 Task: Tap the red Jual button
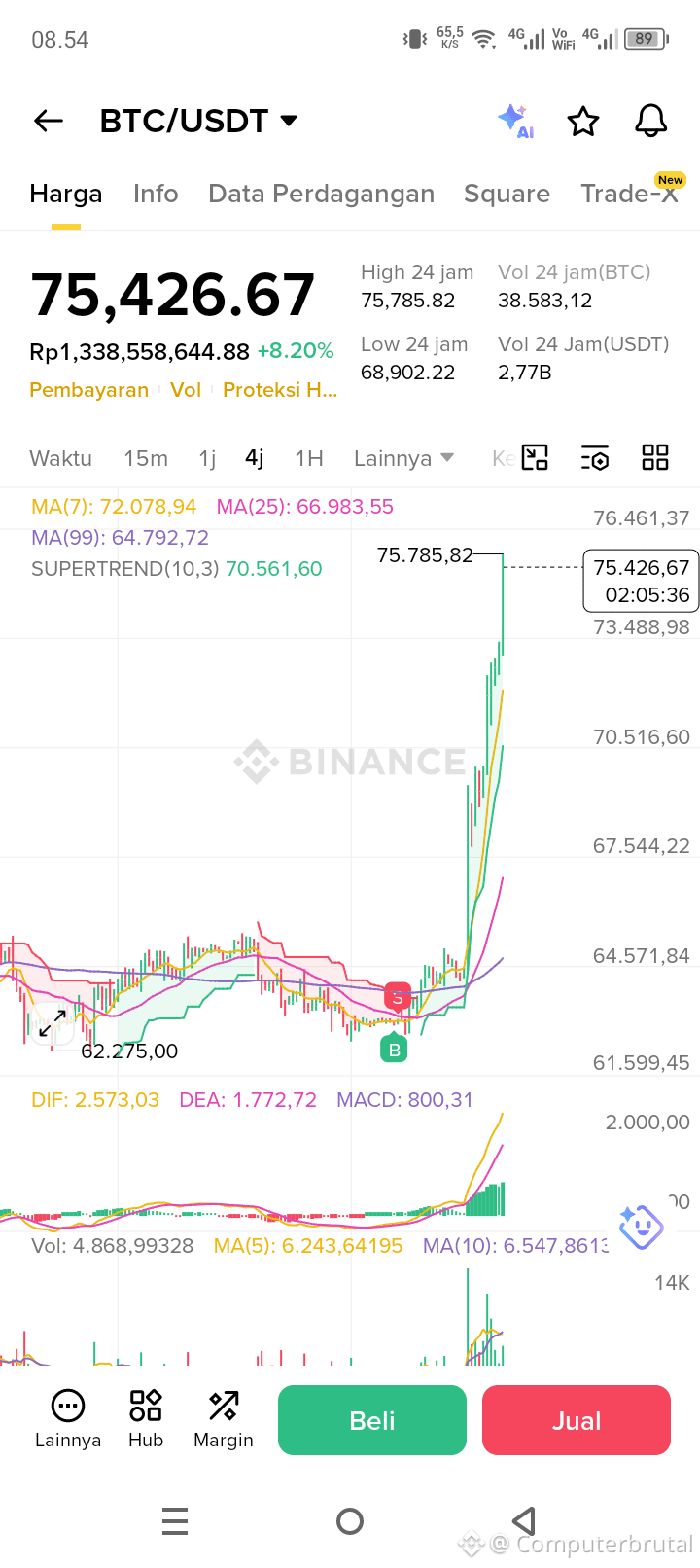pyautogui.click(x=577, y=1420)
